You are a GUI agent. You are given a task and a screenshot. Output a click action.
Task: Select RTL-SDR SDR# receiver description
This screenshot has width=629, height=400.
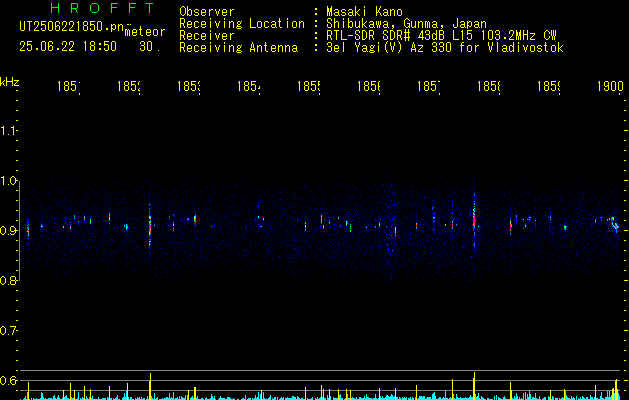(441, 36)
